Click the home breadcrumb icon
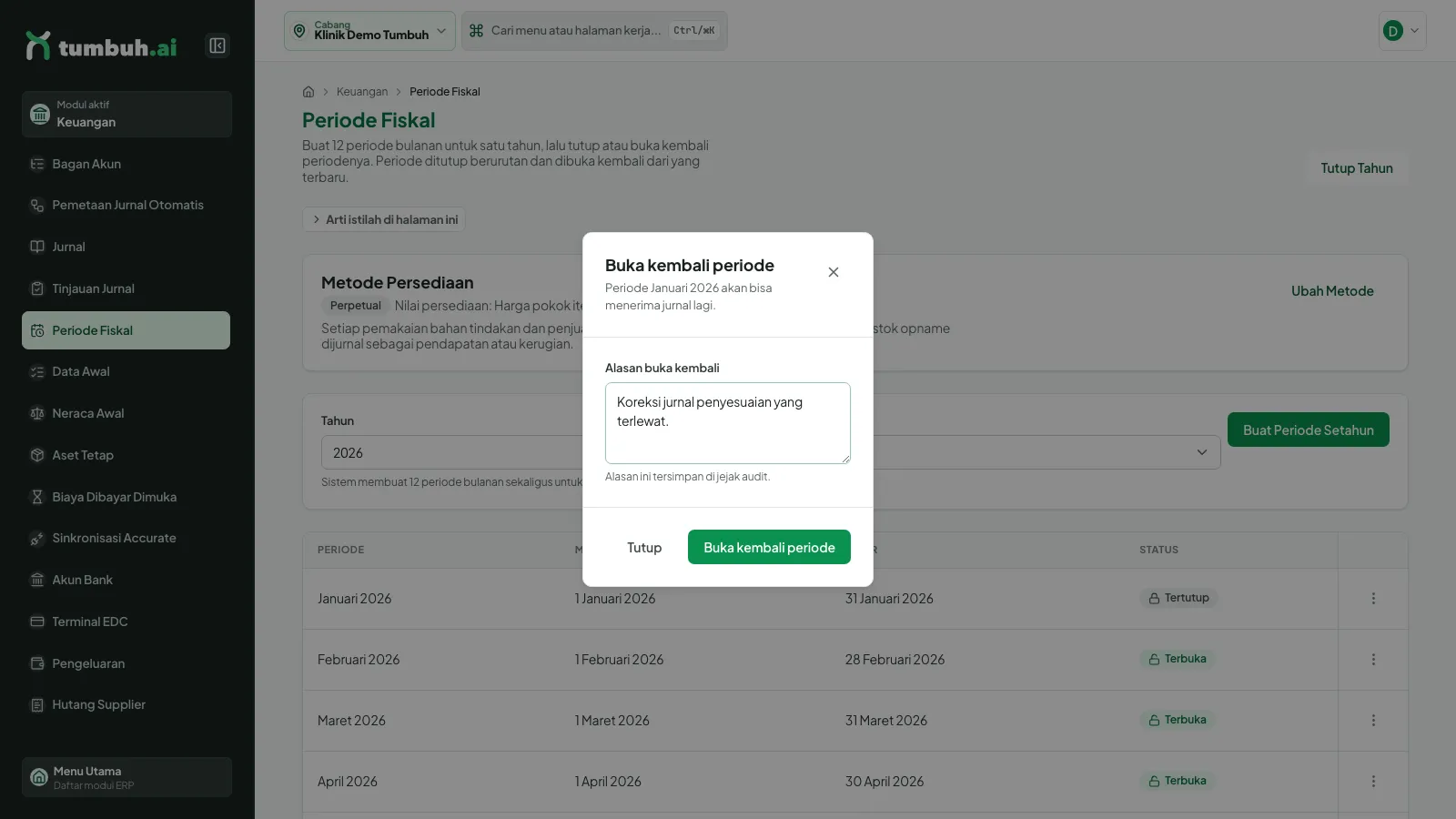1456x819 pixels. pyautogui.click(x=308, y=92)
